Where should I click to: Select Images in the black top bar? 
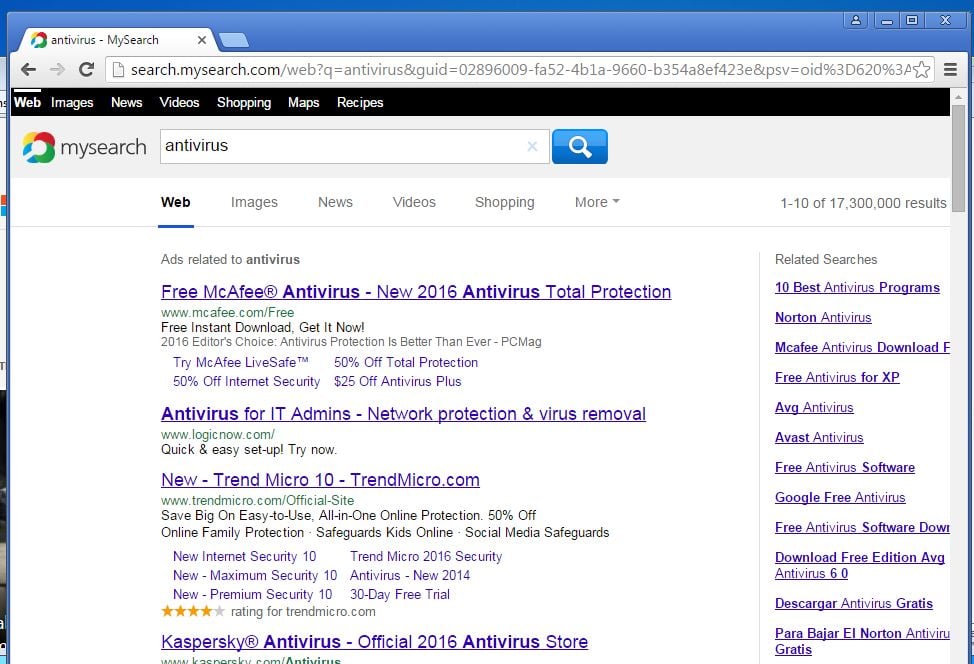click(x=72, y=102)
